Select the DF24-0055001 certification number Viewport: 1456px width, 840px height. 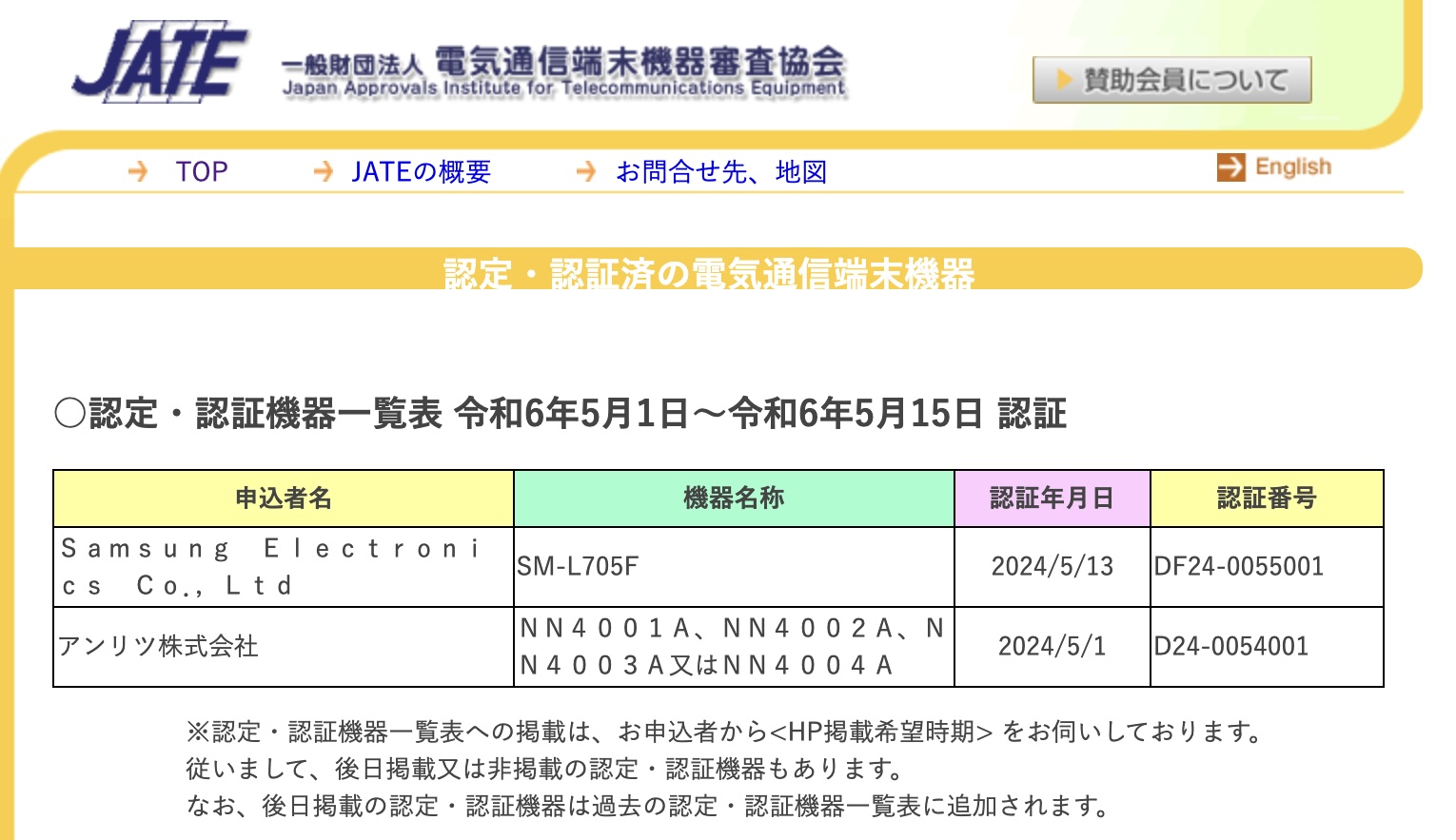click(x=1267, y=567)
